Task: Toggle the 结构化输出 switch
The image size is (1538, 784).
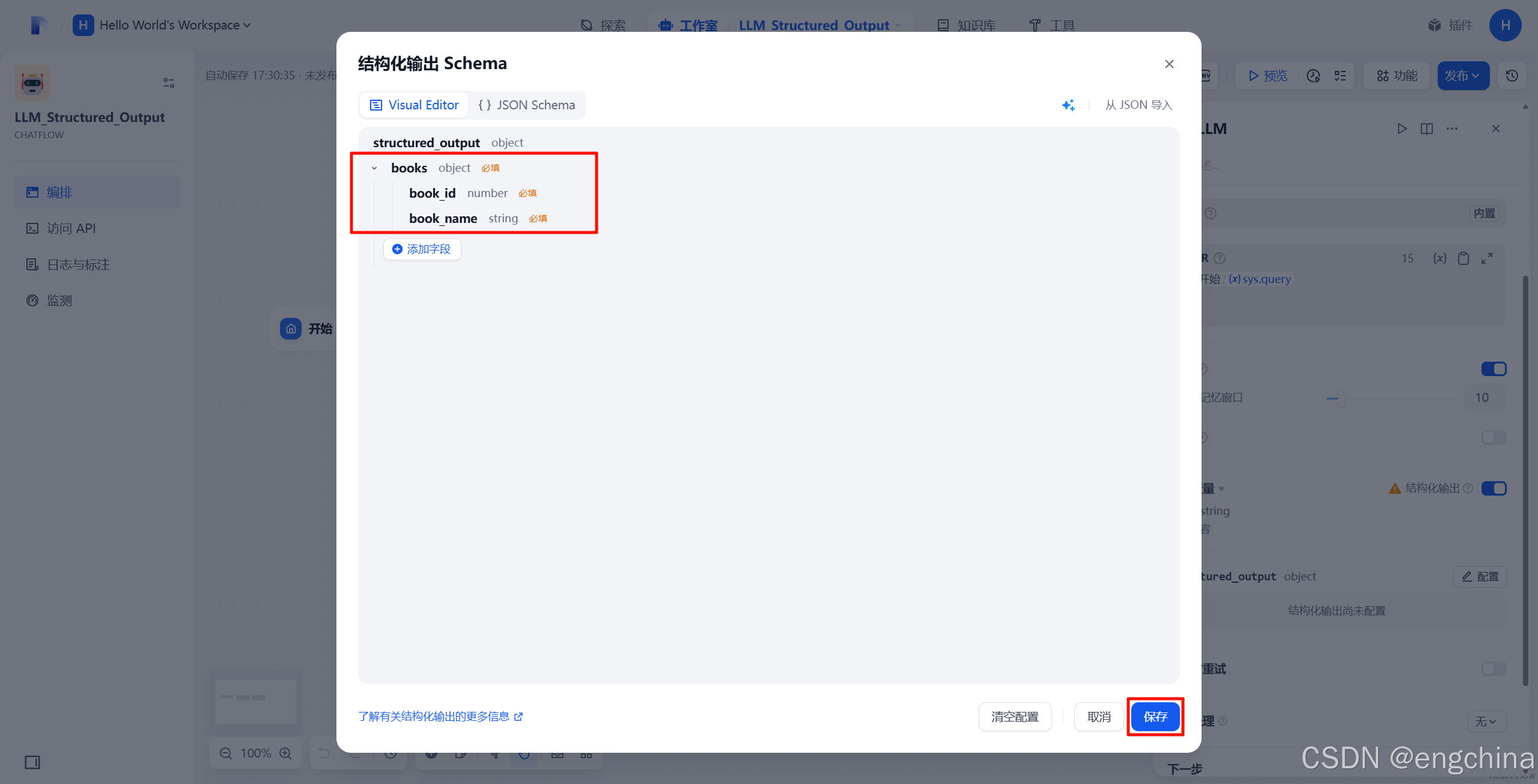Action: point(1494,488)
